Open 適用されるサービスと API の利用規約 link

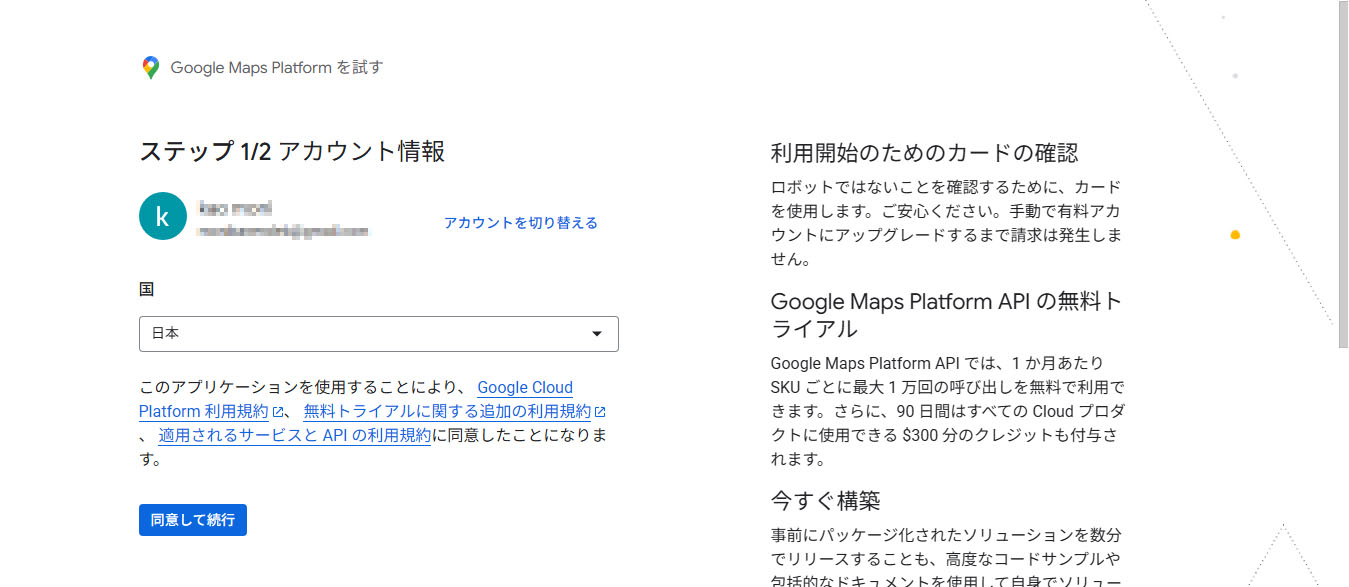point(294,436)
